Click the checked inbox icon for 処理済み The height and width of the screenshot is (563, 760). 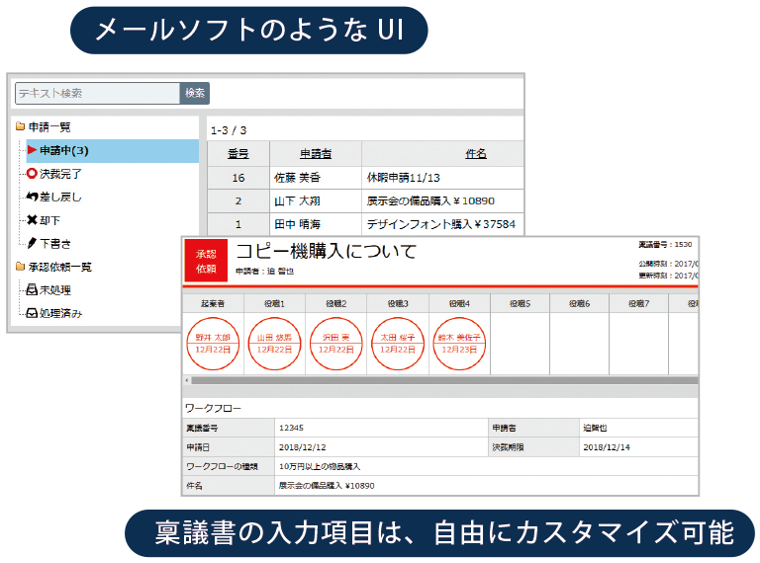tap(32, 313)
